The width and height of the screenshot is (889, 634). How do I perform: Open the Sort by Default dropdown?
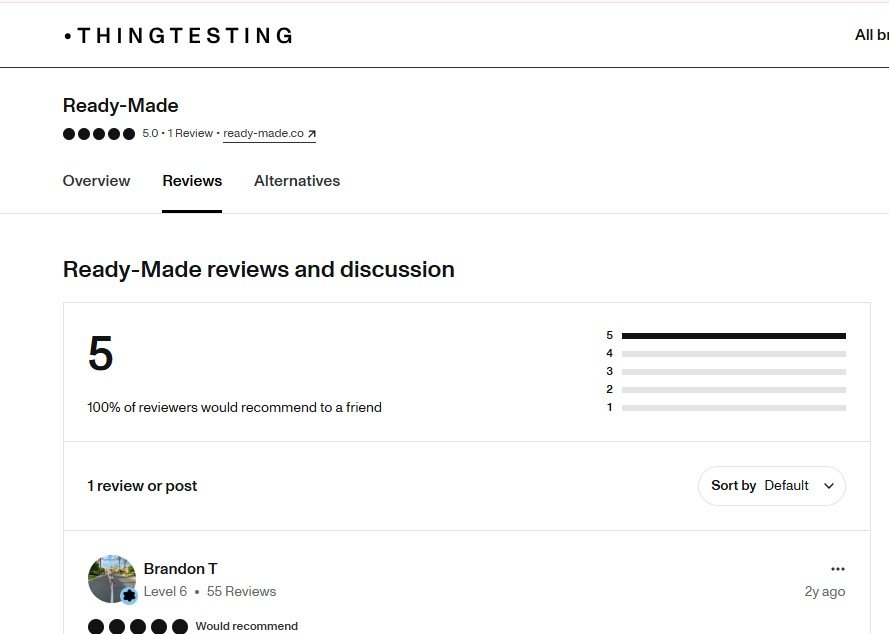tap(772, 486)
